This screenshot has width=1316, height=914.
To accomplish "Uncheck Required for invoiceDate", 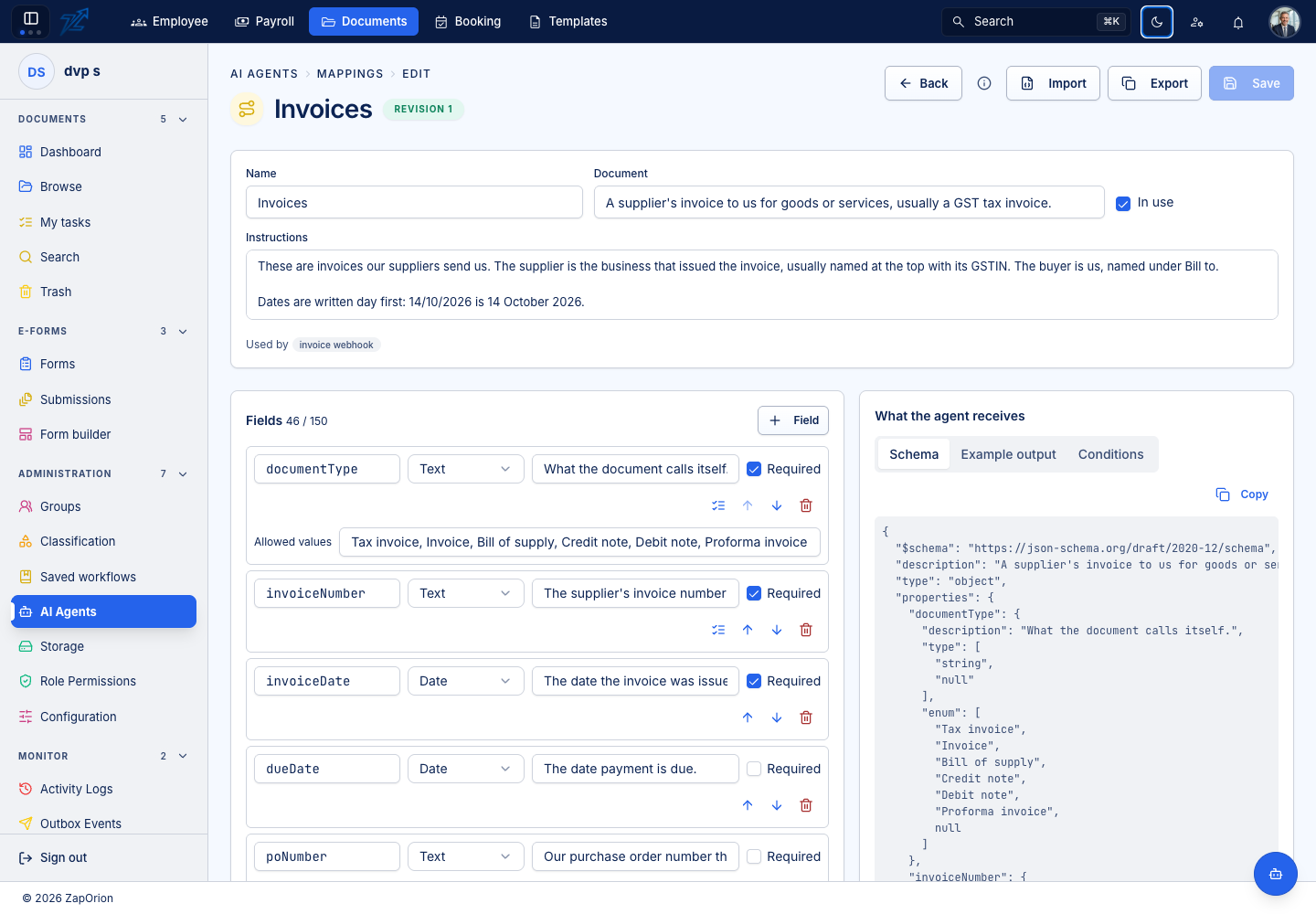I will (754, 681).
